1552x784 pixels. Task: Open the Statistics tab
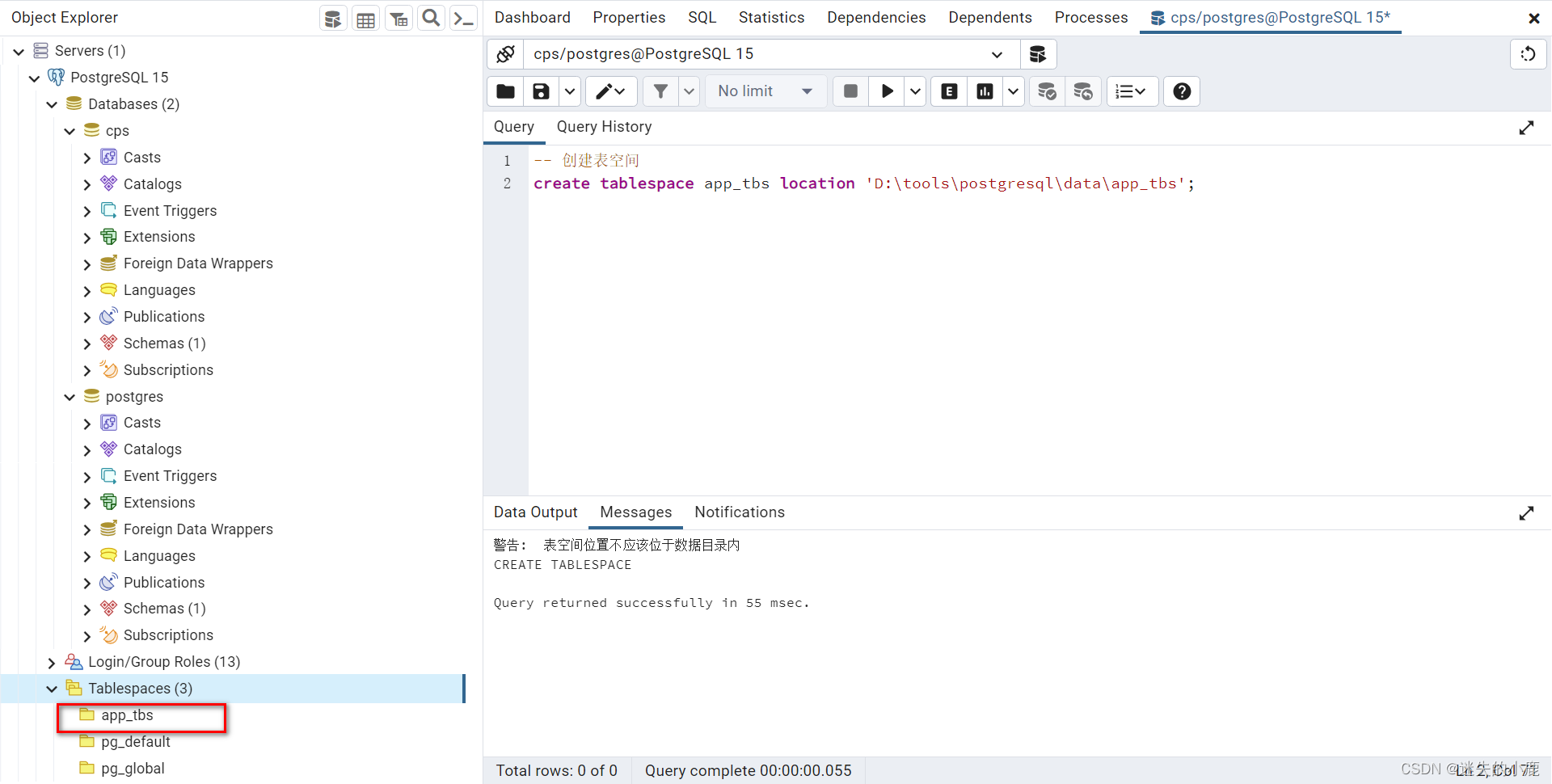(771, 18)
